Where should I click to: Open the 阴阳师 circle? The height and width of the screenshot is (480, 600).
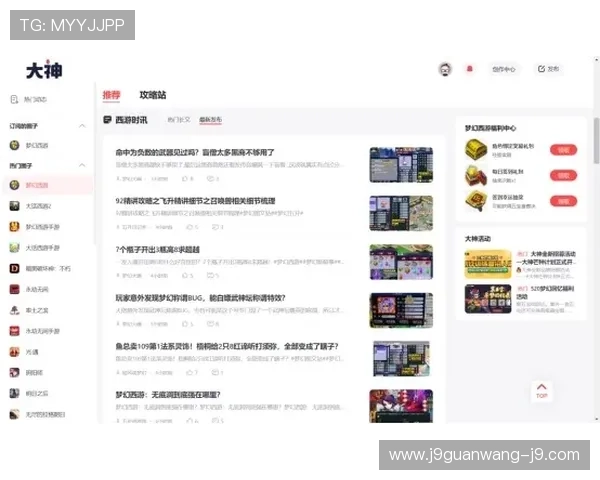pyautogui.click(x=26, y=372)
